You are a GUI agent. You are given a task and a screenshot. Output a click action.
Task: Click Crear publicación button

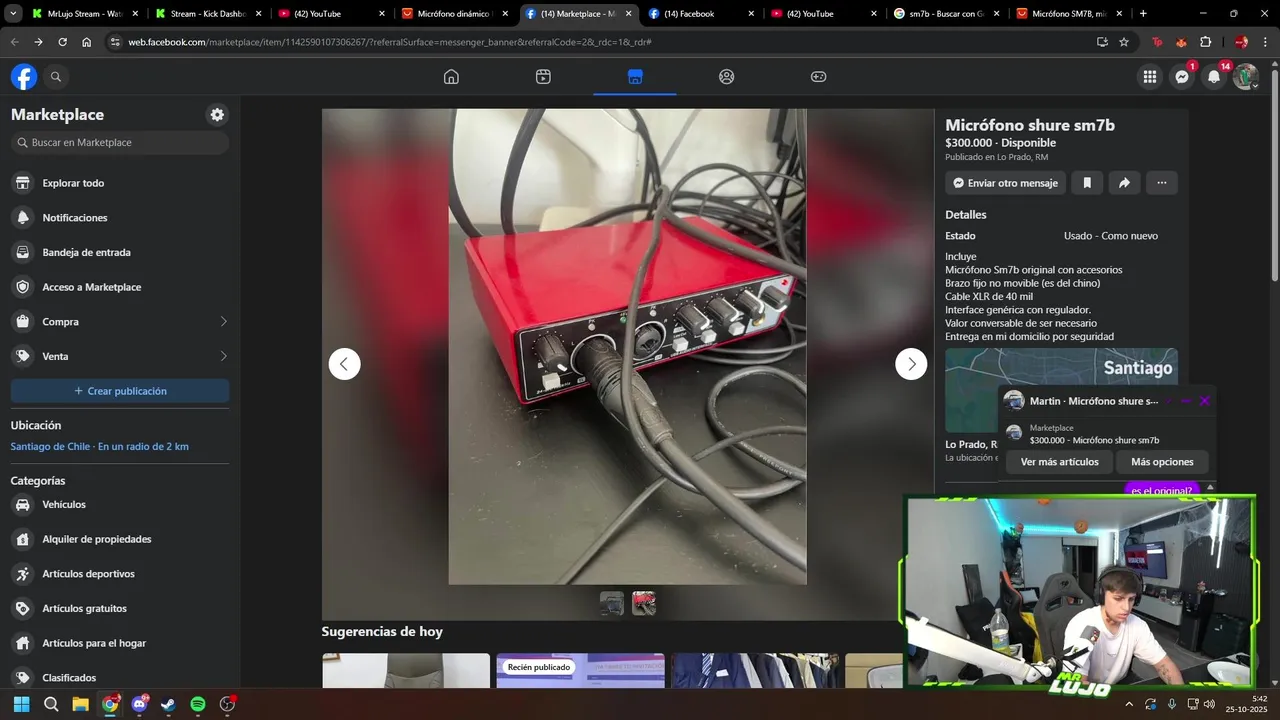(120, 391)
